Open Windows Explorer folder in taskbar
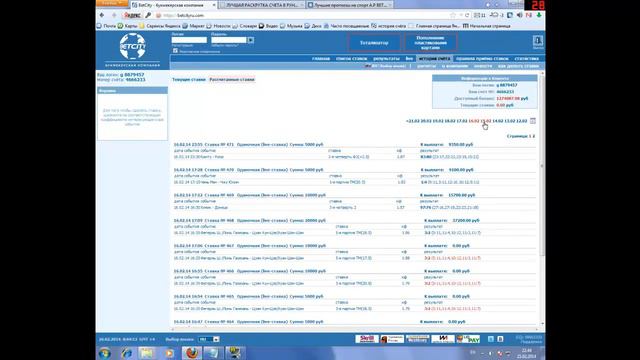 coord(147,353)
